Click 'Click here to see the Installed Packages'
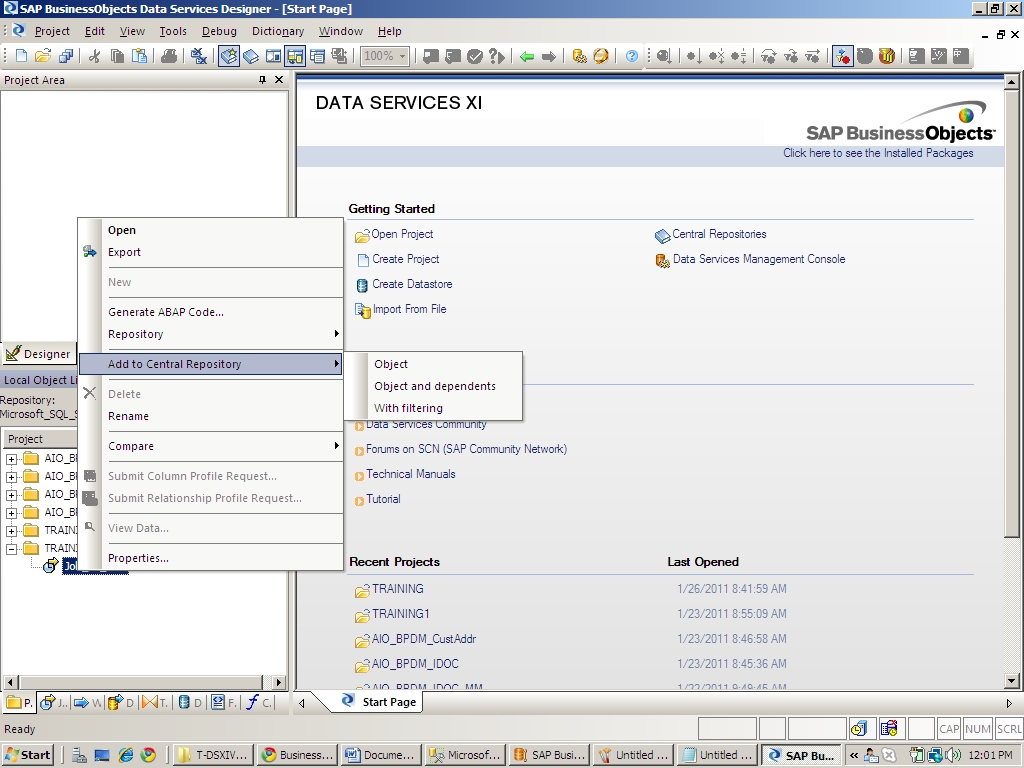The height and width of the screenshot is (768, 1024). [878, 153]
